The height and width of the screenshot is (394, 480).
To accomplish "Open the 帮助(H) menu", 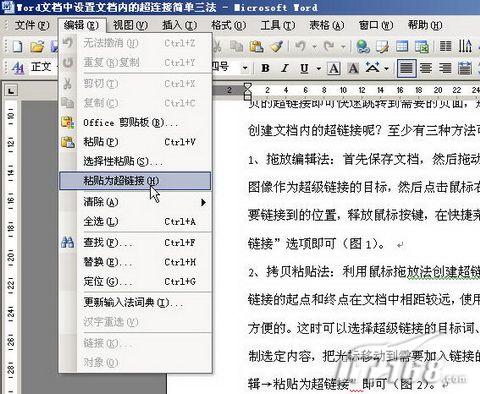I will 425,25.
